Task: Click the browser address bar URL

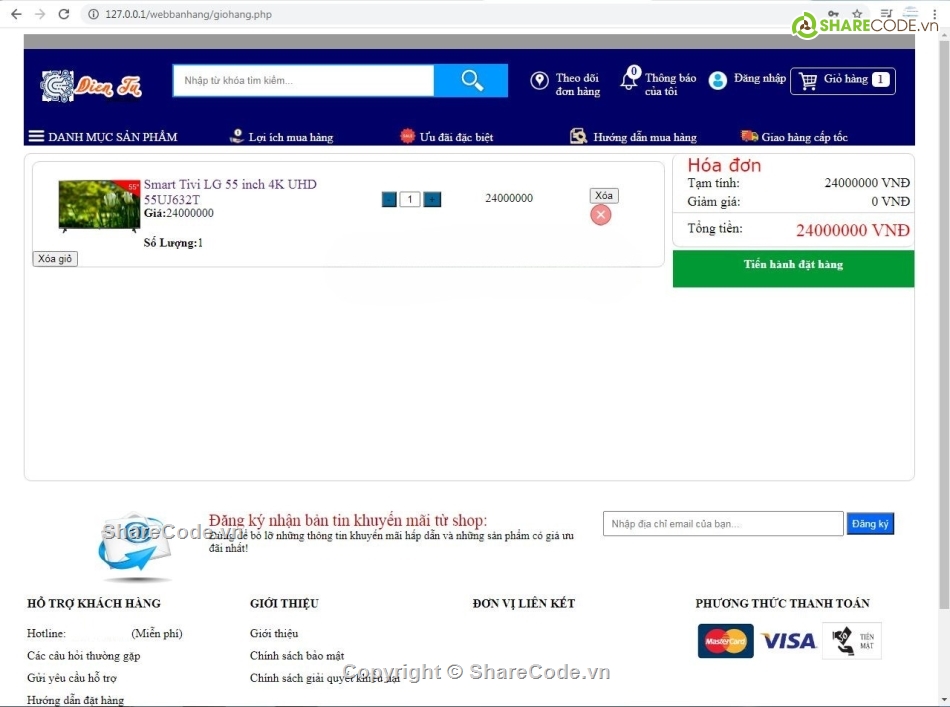Action: (188, 14)
